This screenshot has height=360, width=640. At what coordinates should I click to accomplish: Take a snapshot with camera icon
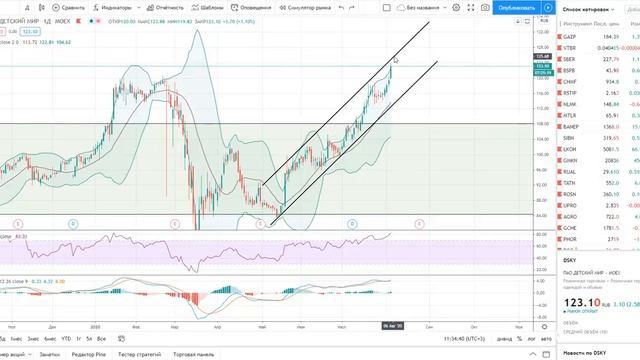pyautogui.click(x=485, y=8)
